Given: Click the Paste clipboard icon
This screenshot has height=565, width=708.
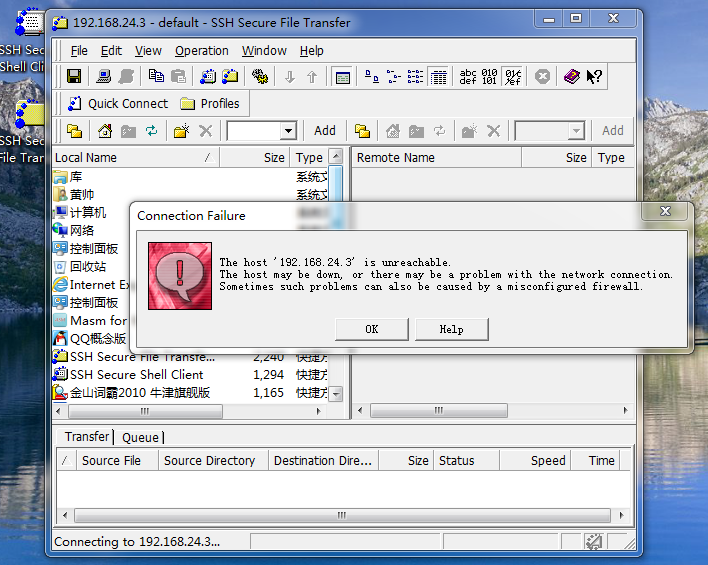Looking at the screenshot, I should coord(179,76).
